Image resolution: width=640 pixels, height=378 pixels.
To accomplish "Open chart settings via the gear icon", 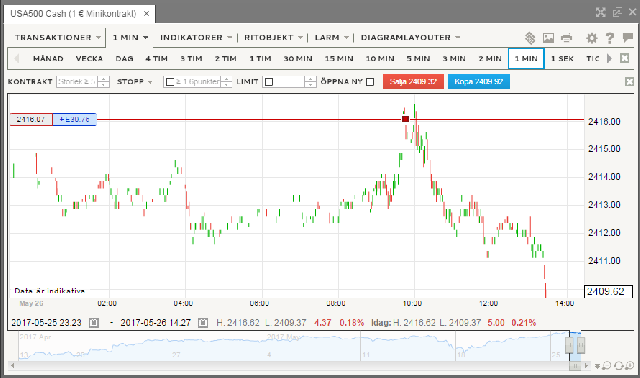I will [591, 38].
